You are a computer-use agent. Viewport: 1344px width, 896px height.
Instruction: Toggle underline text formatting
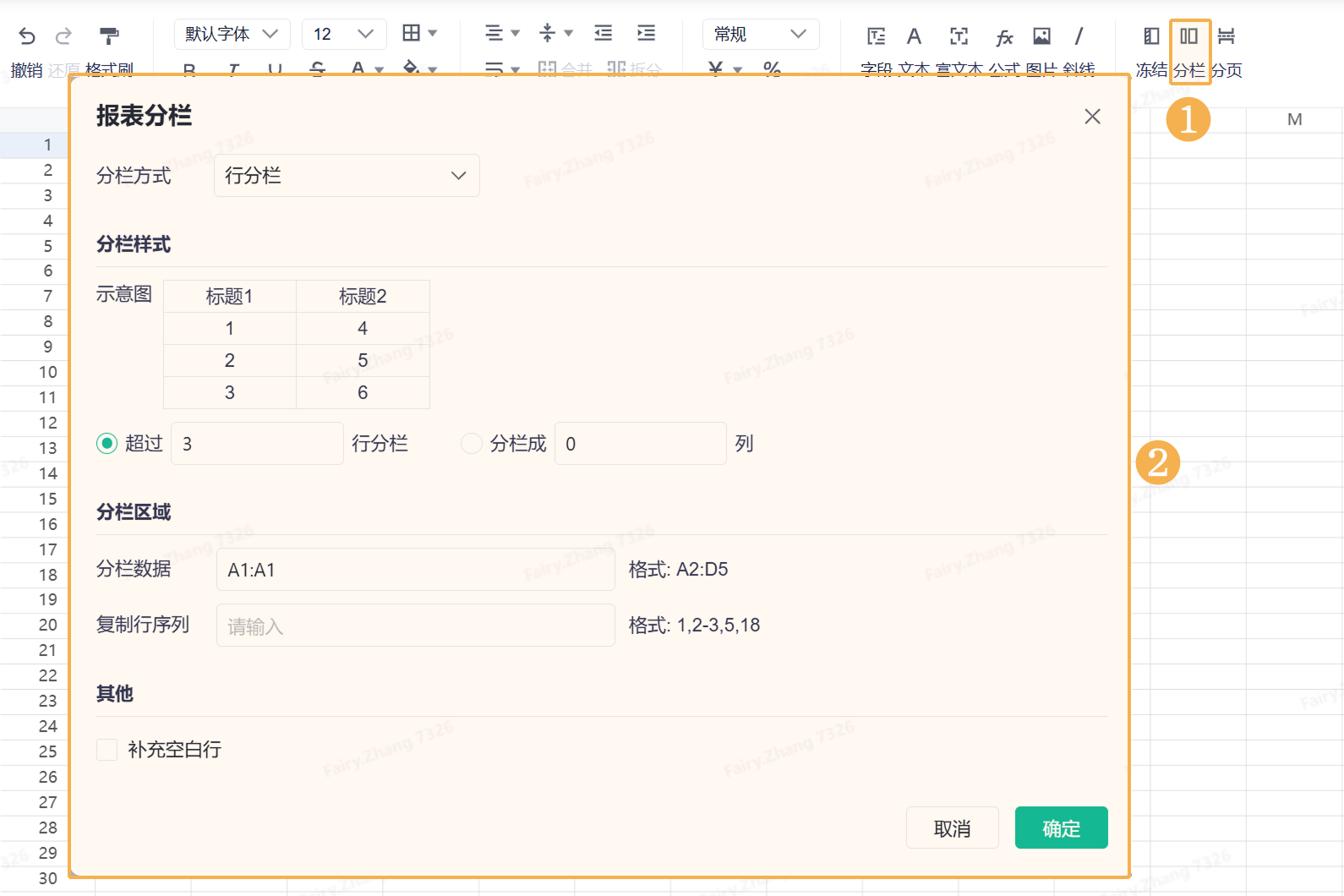pyautogui.click(x=275, y=68)
